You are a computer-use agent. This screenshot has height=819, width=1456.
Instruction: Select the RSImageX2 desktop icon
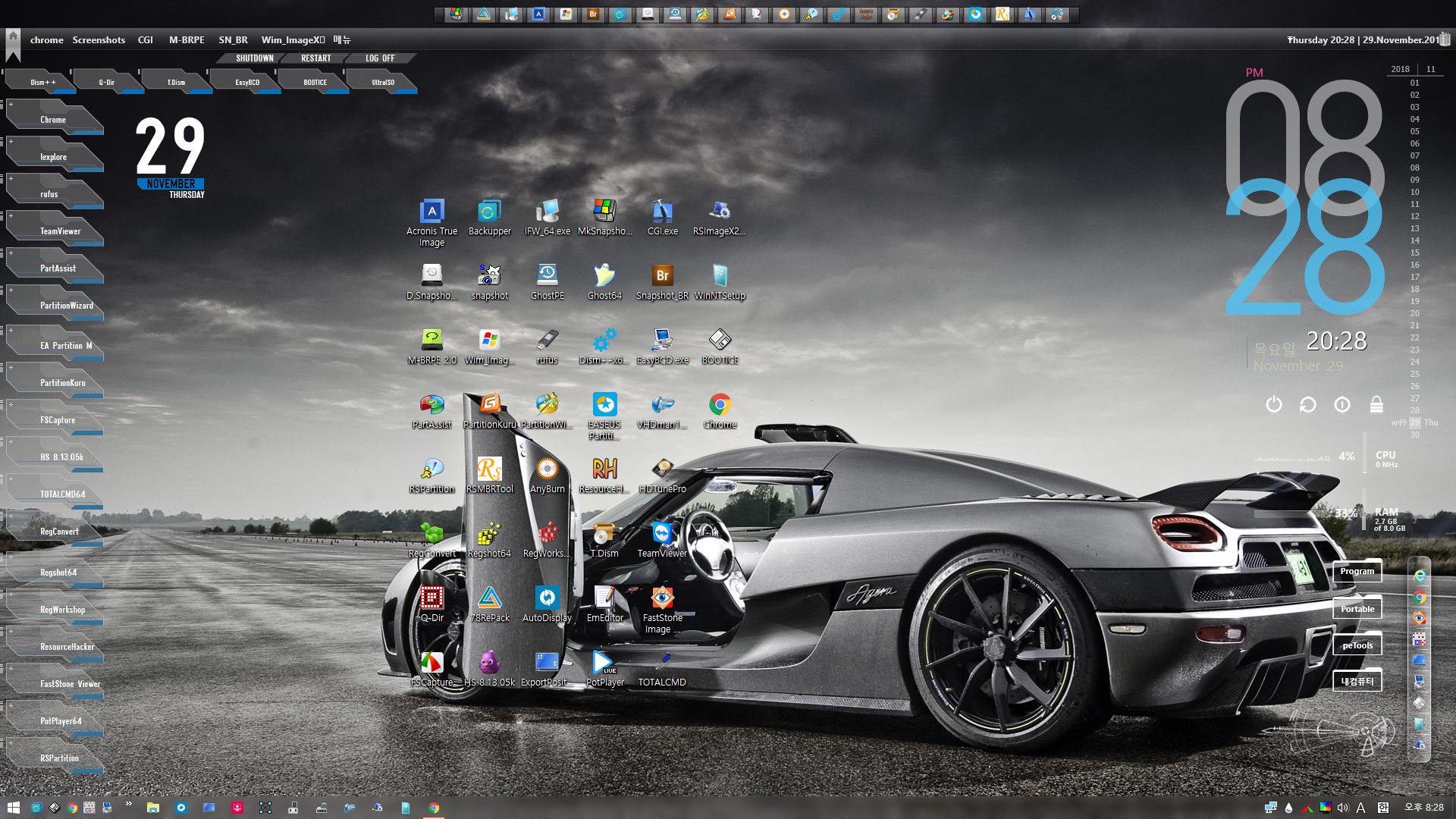(720, 218)
